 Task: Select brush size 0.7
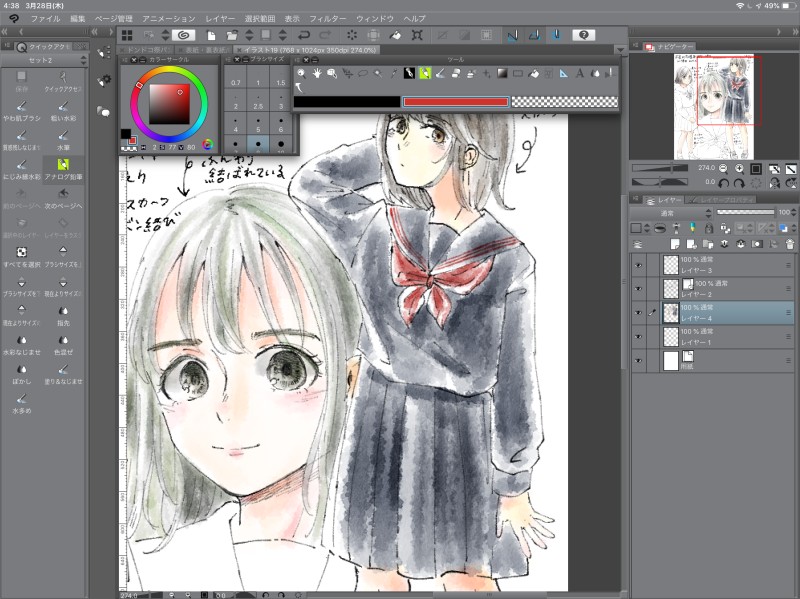(236, 78)
